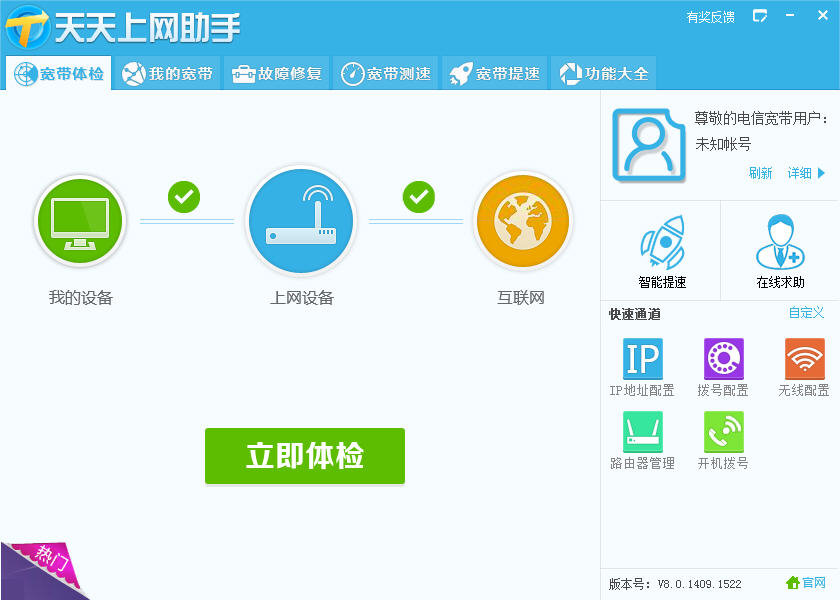Image resolution: width=840 pixels, height=600 pixels.
Task: Open the 拨号配置 dial-up configuration icon
Action: tap(722, 360)
